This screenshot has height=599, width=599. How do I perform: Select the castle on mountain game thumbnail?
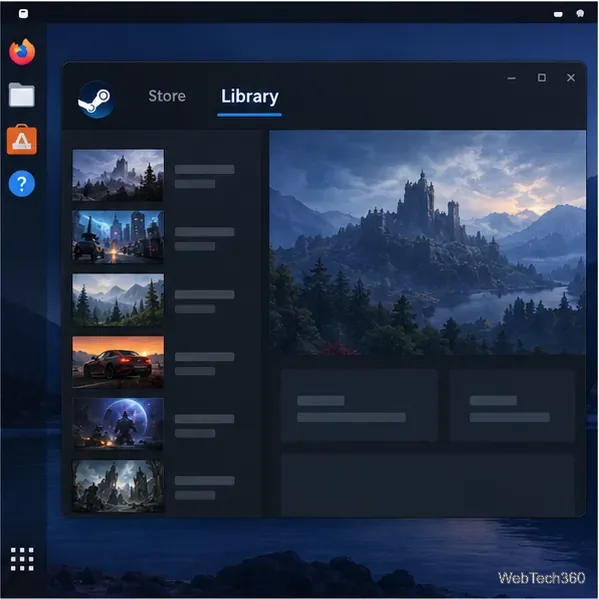tap(118, 175)
